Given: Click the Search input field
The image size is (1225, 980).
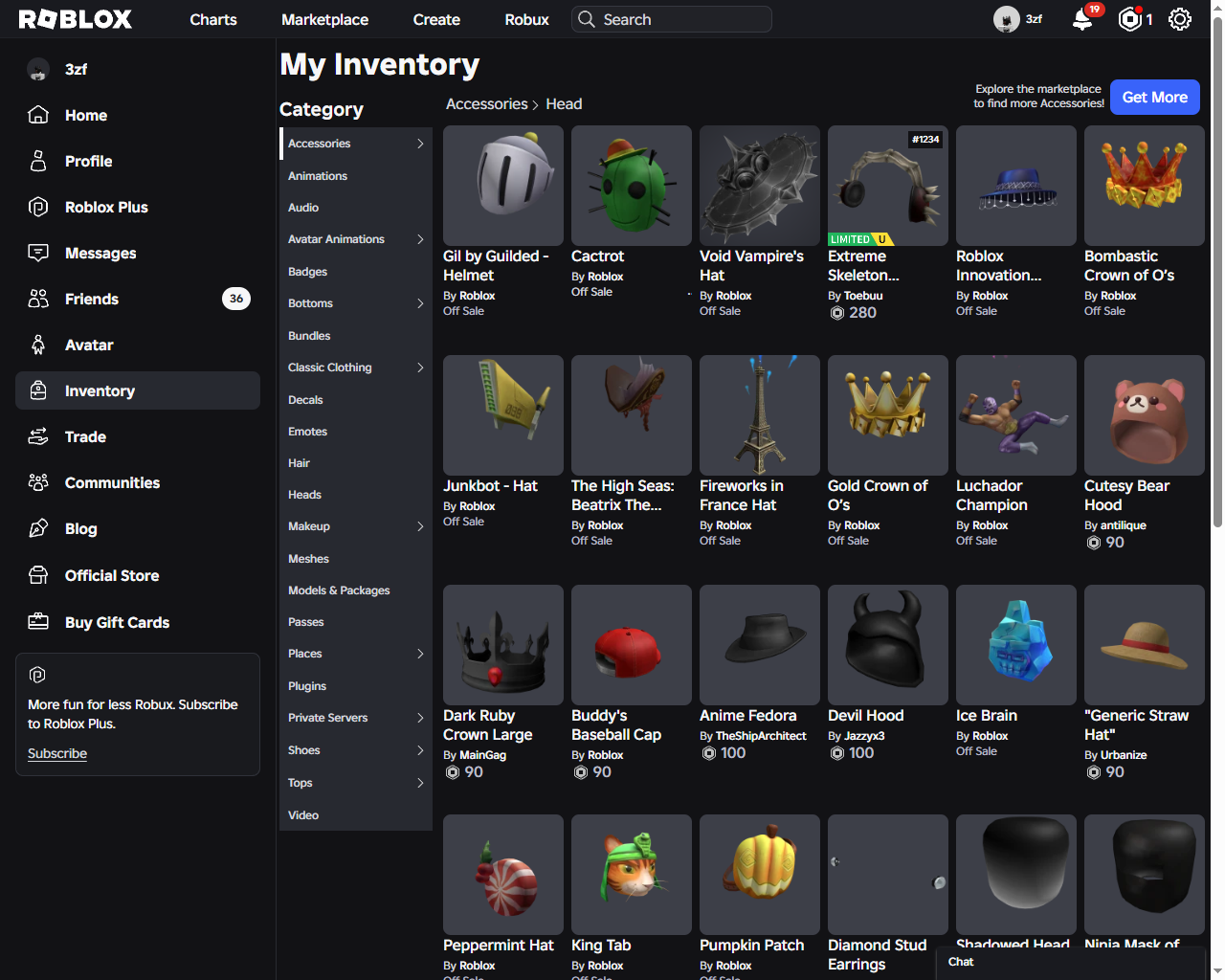Looking at the screenshot, I should click(672, 19).
